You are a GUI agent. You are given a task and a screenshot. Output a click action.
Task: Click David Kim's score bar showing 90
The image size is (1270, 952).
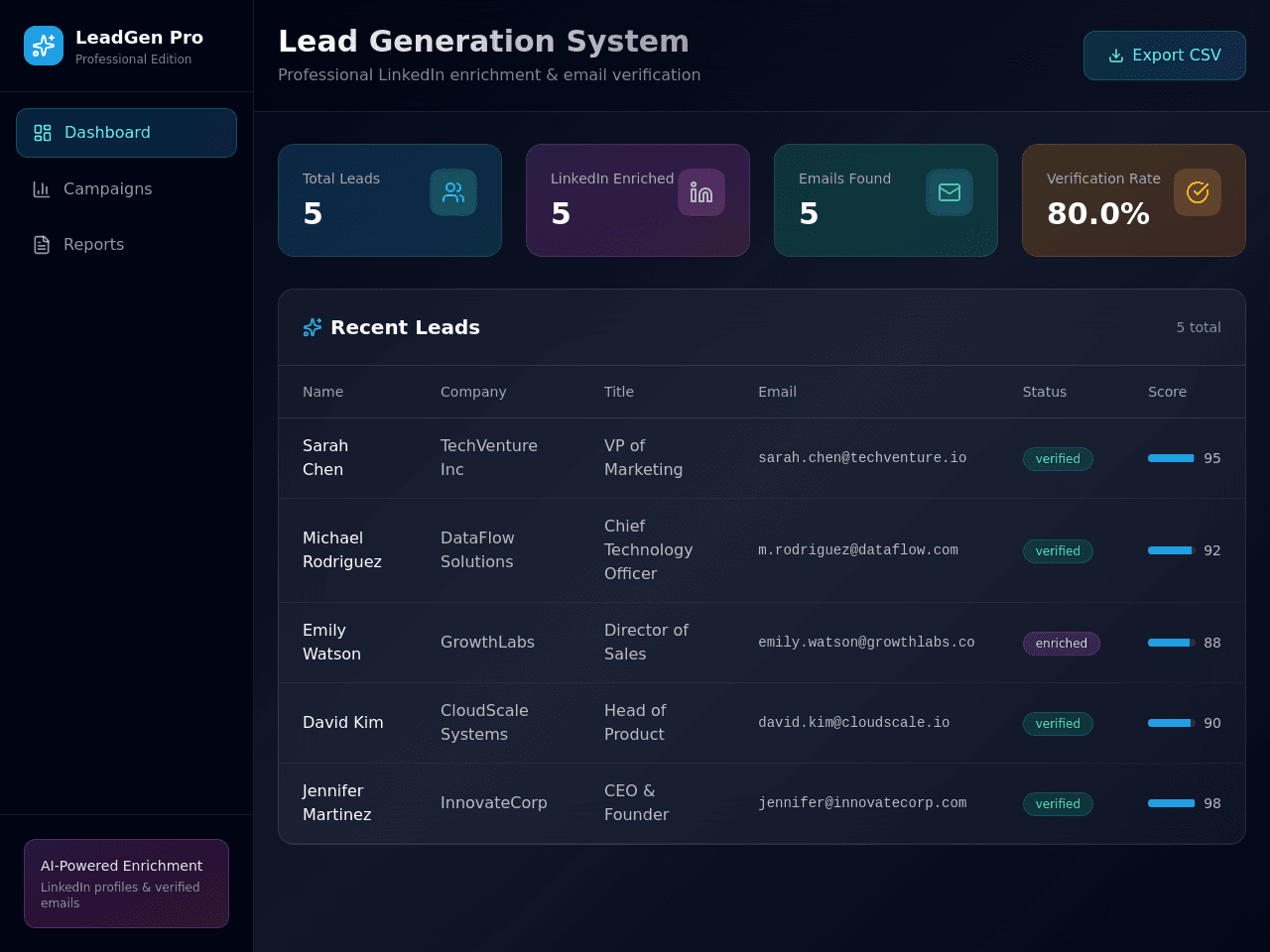[1172, 723]
